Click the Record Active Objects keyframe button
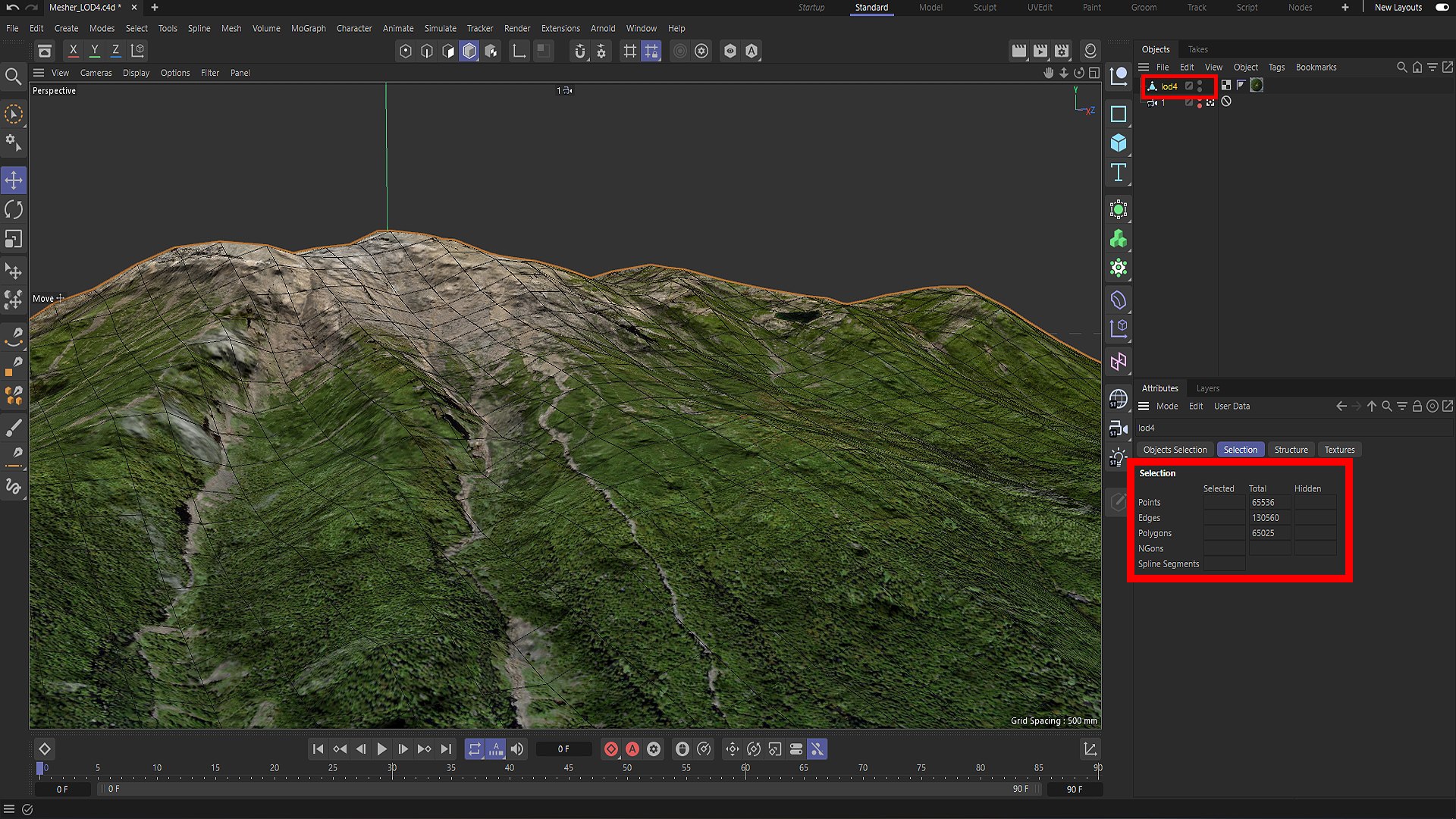 [x=611, y=749]
